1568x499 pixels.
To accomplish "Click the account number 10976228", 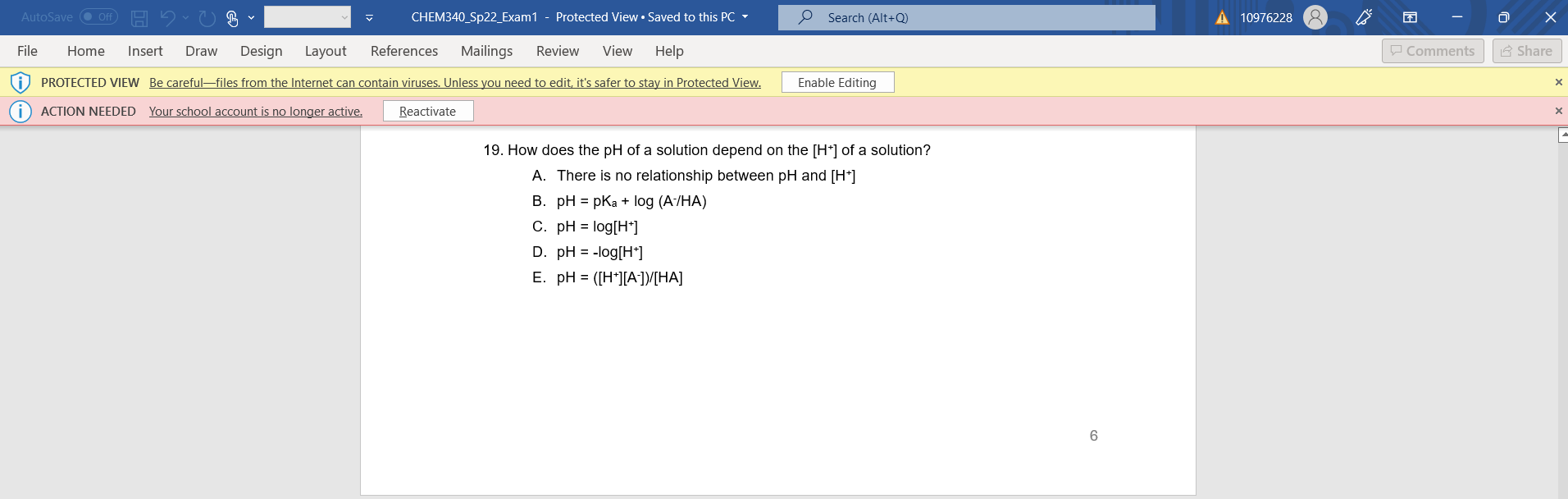I will point(1266,17).
